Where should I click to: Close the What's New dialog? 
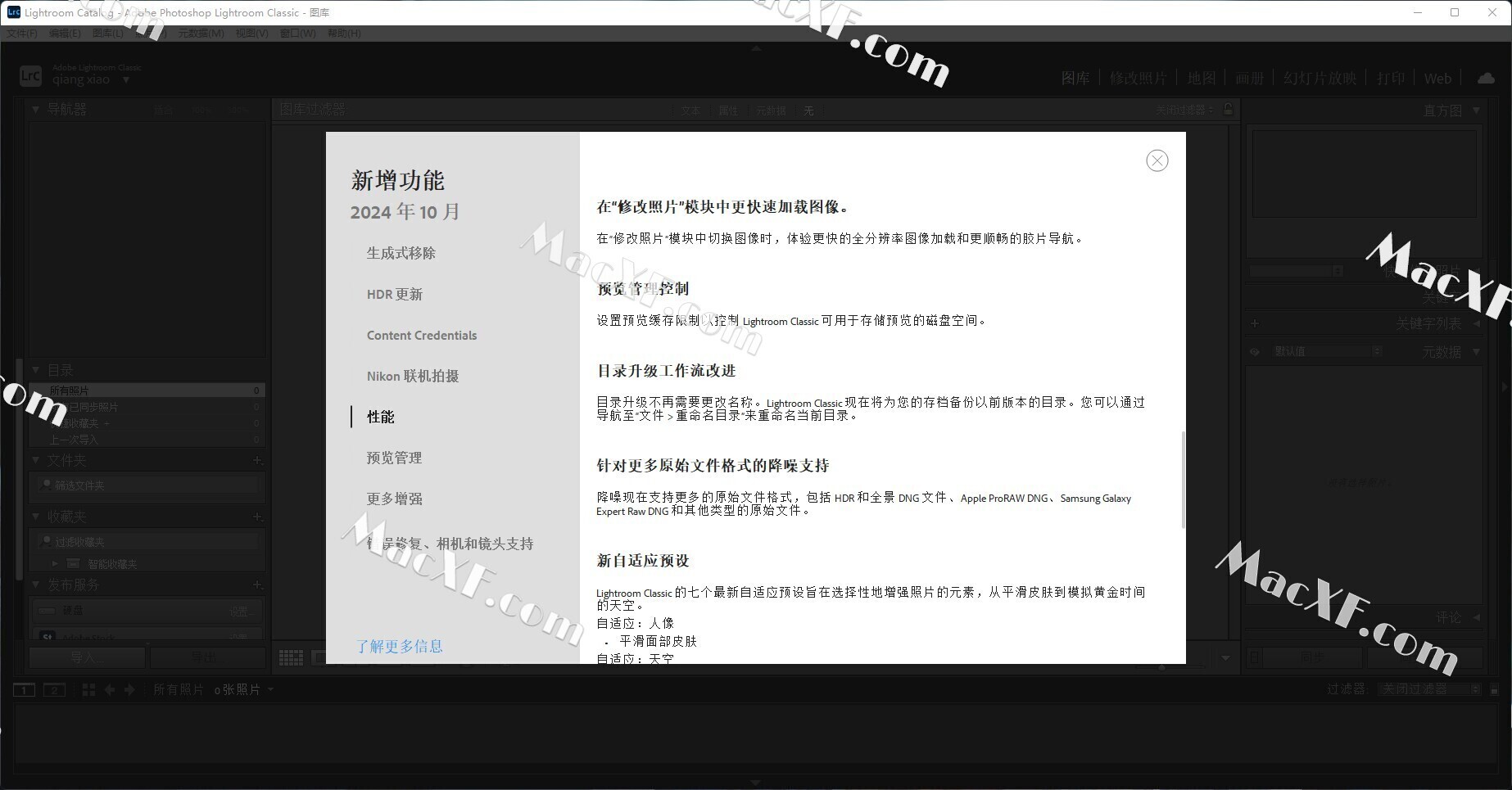pyautogui.click(x=1157, y=160)
